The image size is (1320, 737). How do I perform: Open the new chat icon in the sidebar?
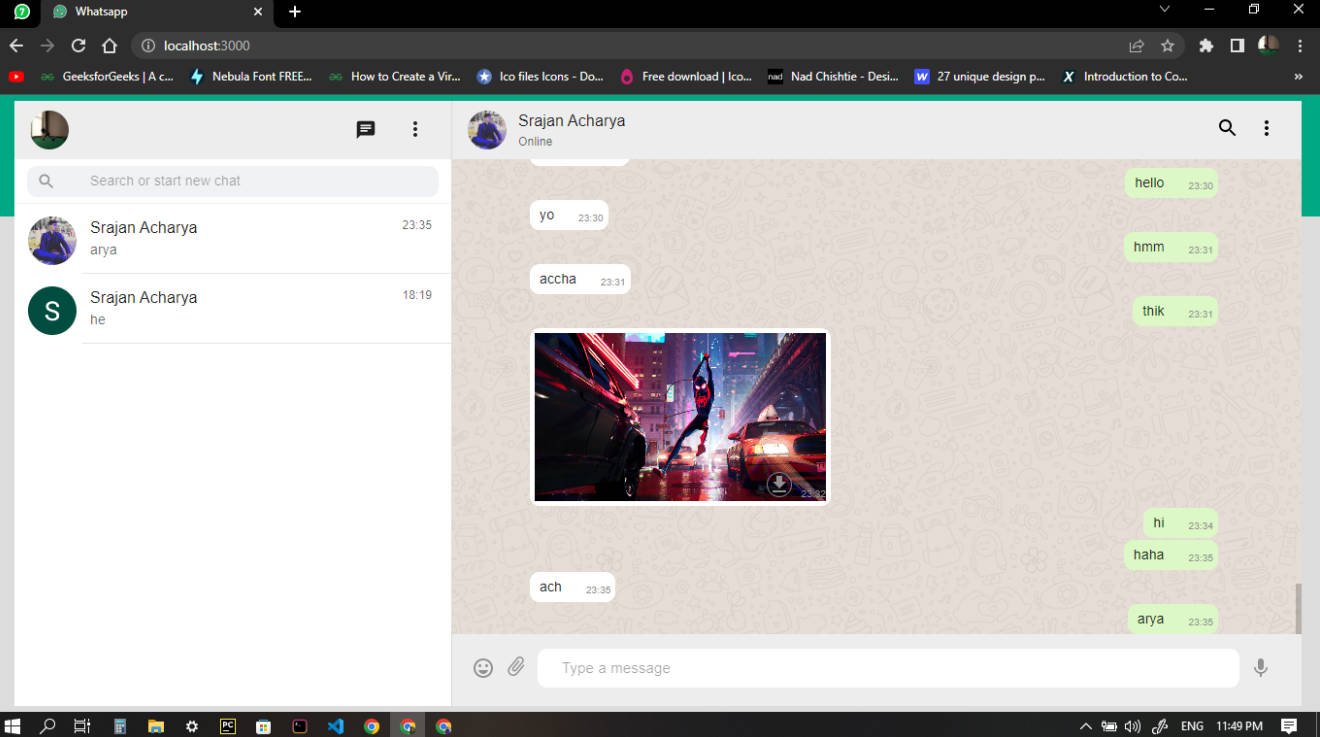point(365,129)
